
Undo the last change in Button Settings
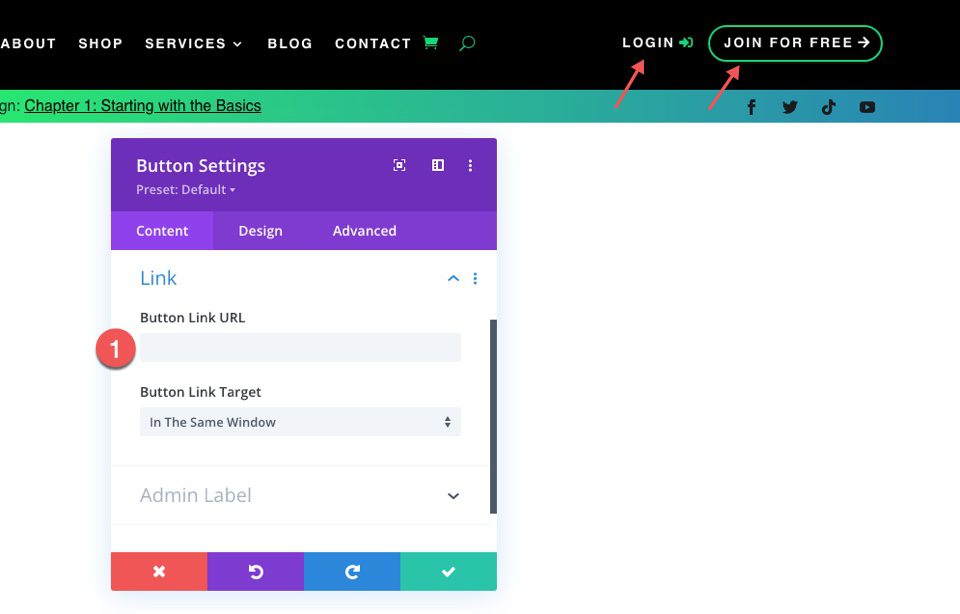tap(255, 571)
